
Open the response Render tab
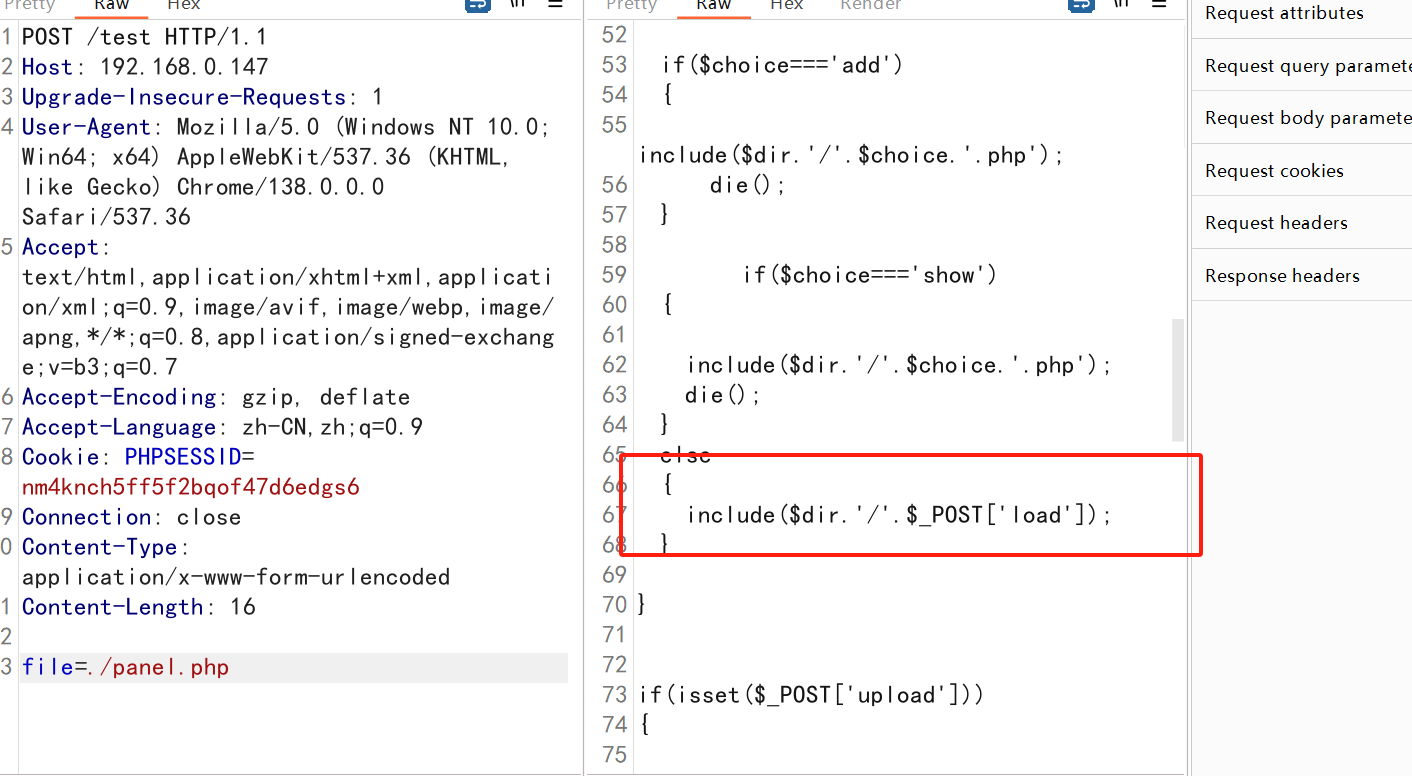pyautogui.click(x=870, y=5)
